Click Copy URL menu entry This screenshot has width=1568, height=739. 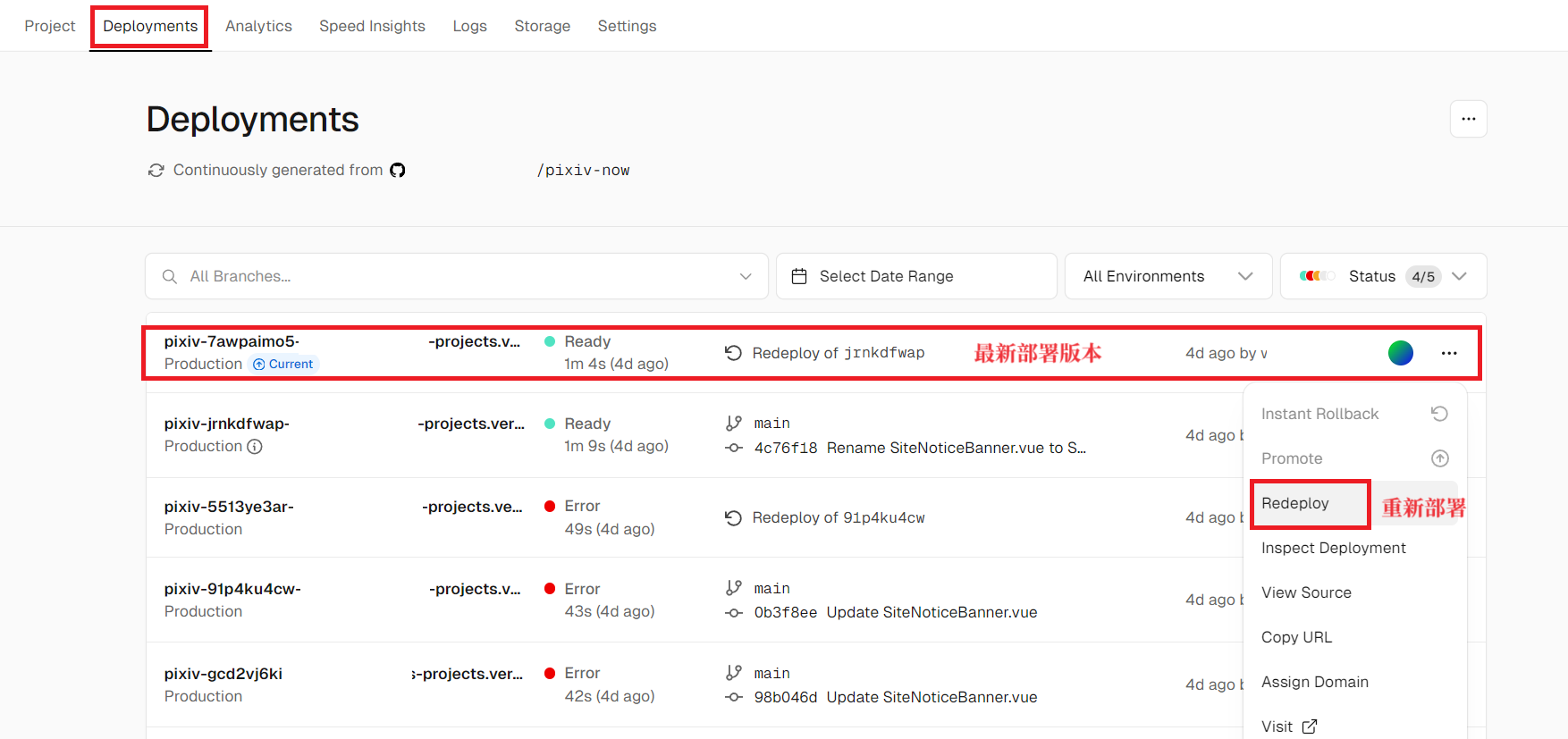pos(1296,637)
